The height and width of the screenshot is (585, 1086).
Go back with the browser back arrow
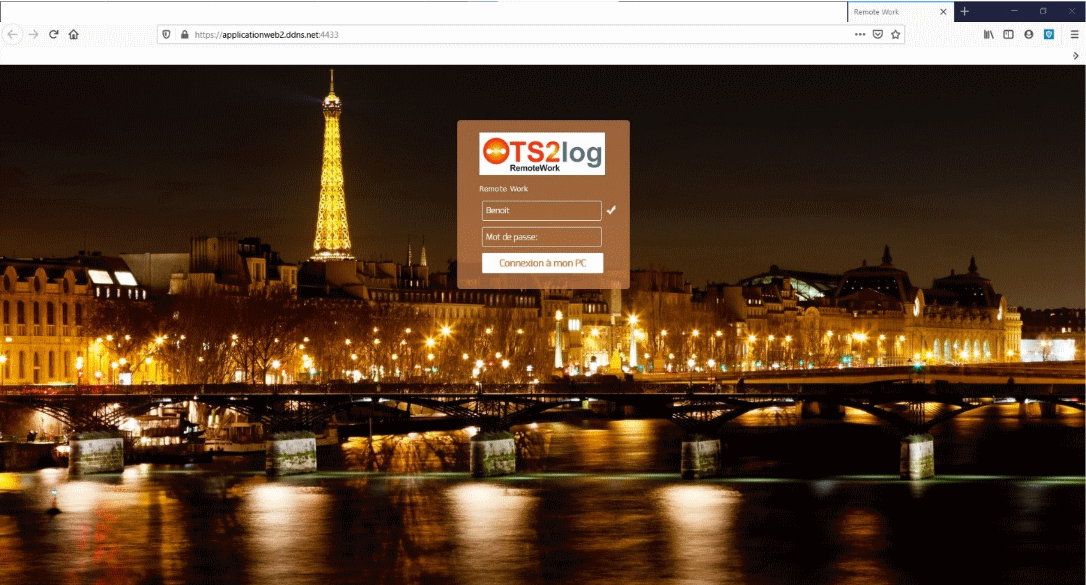[x=12, y=34]
